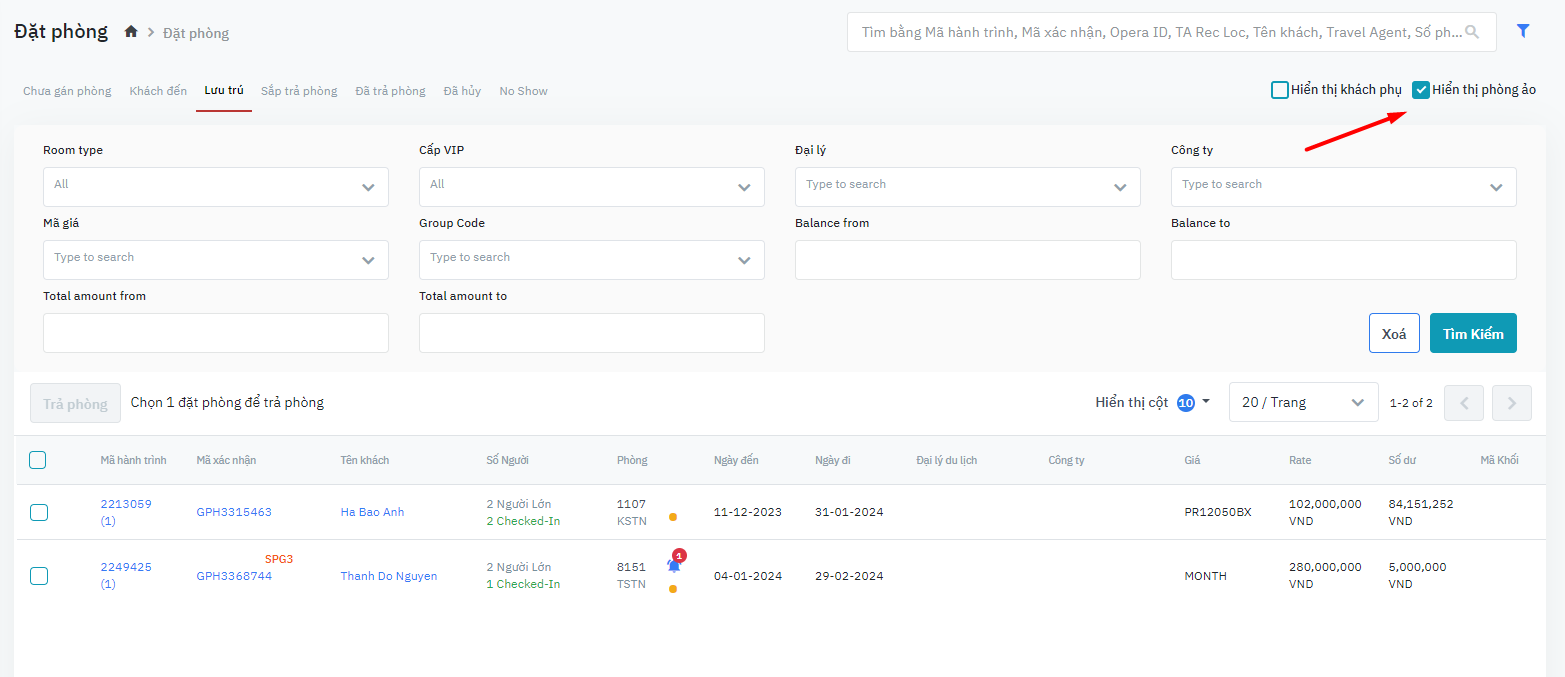Click the blue filter funnel icon

click(x=1523, y=31)
